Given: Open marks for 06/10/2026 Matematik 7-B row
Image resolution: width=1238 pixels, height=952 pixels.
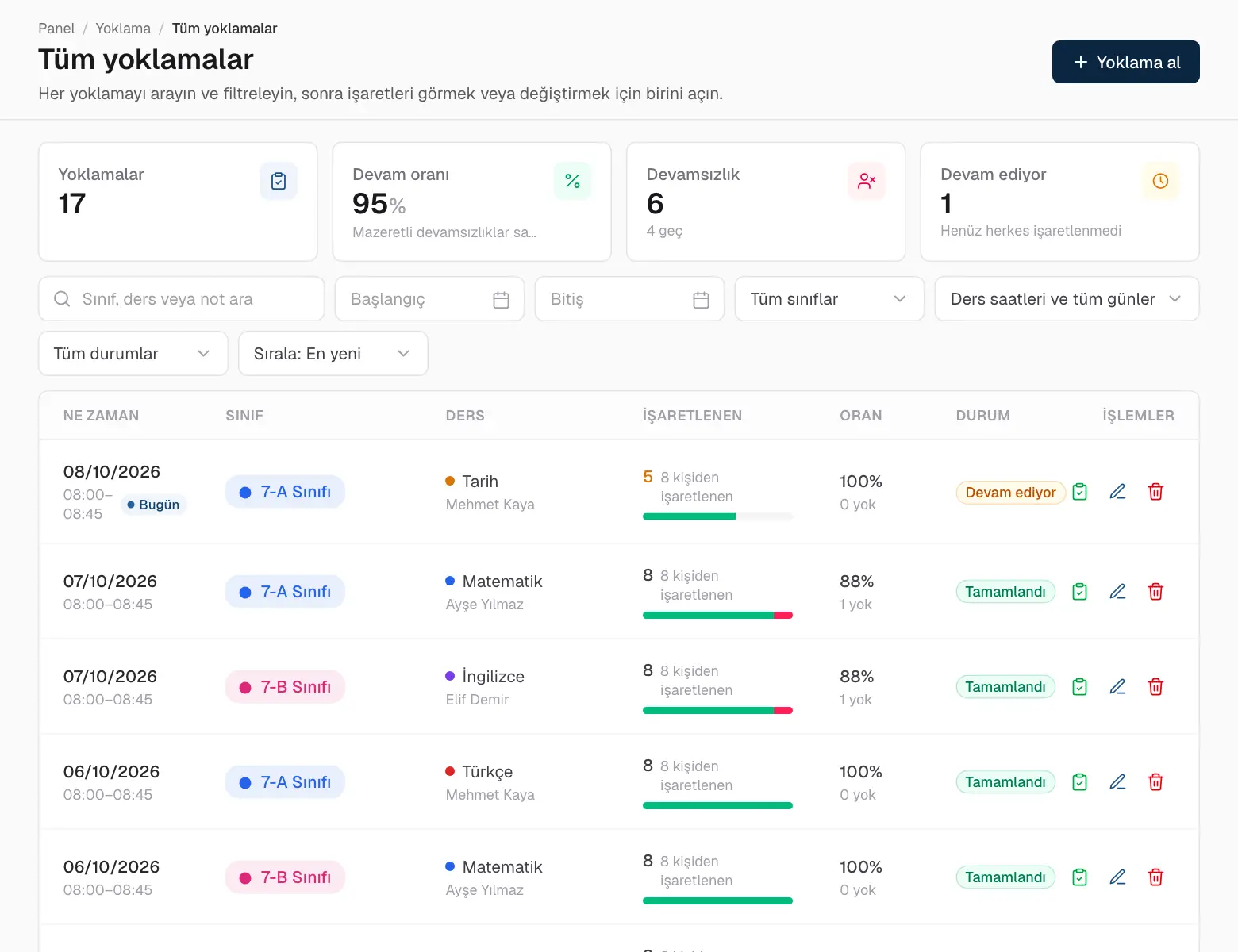Looking at the screenshot, I should 1079,877.
